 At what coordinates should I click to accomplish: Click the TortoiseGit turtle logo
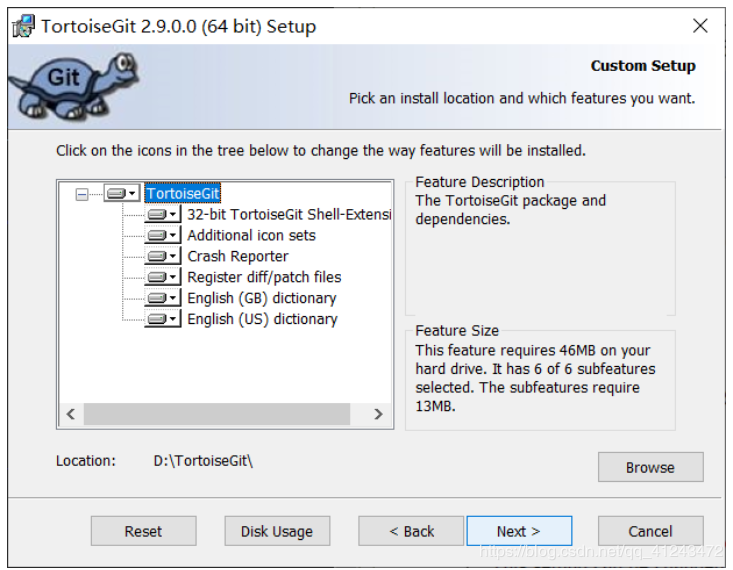click(75, 86)
